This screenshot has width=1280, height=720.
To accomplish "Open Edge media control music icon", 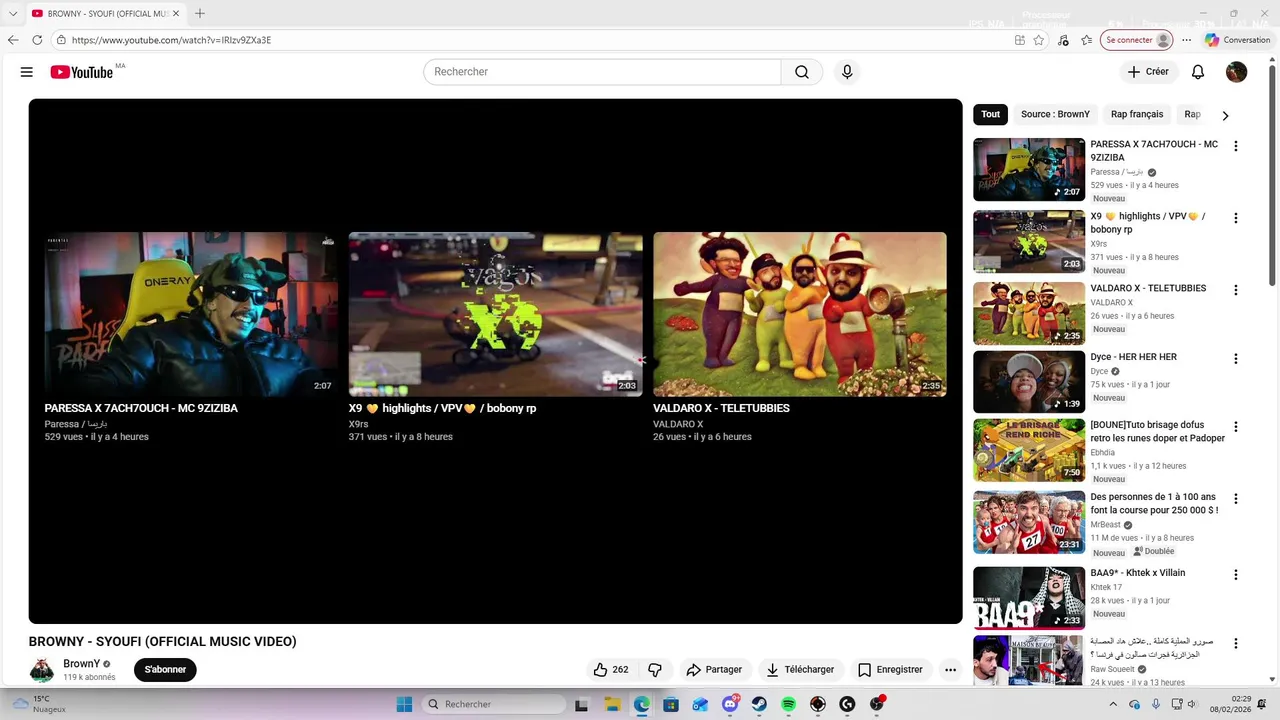I will click(1063, 40).
